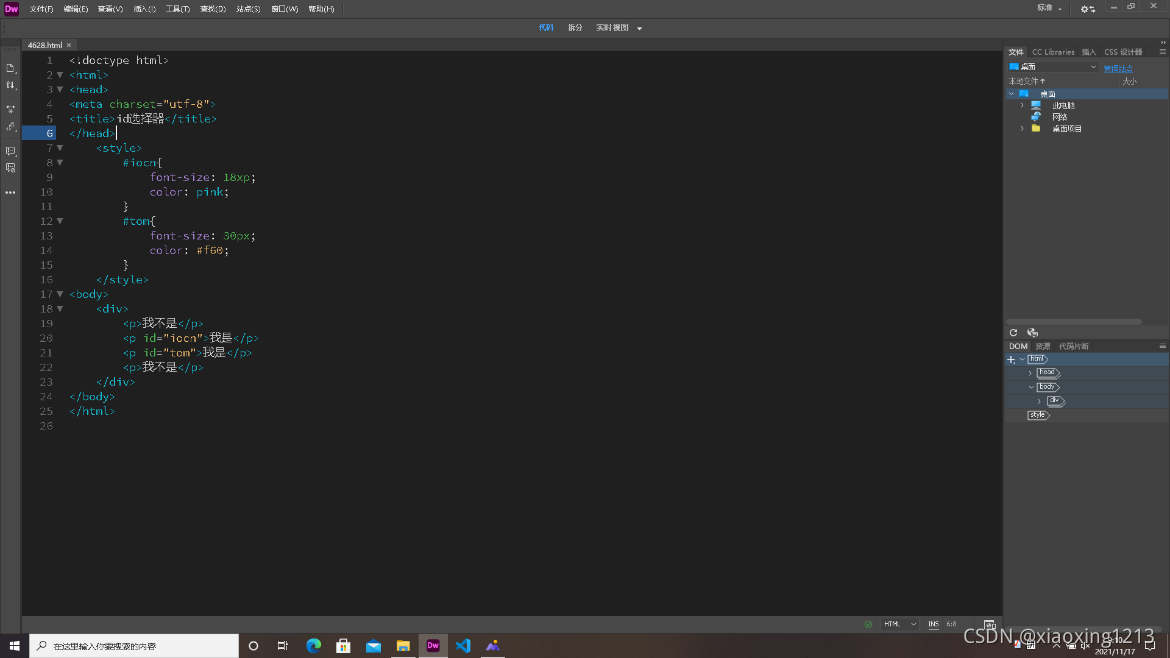Image resolution: width=1170 pixels, height=658 pixels.
Task: Click the apply comment icon in left toolbar
Action: [x=10, y=151]
